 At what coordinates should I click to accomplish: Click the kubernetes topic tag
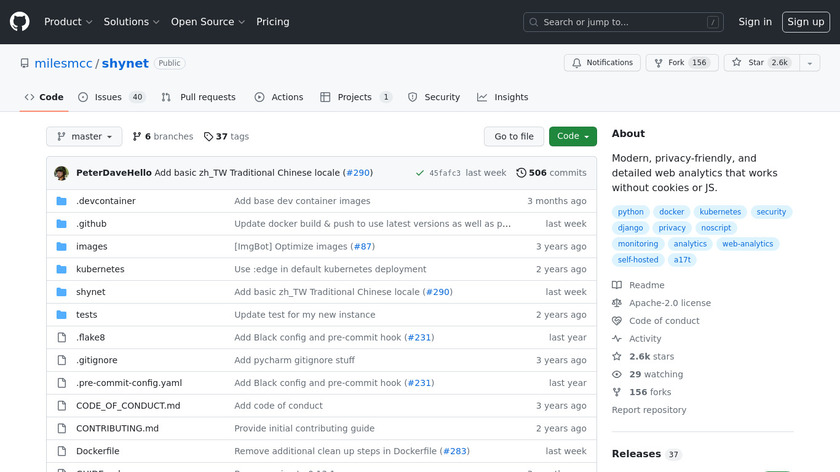(x=720, y=212)
